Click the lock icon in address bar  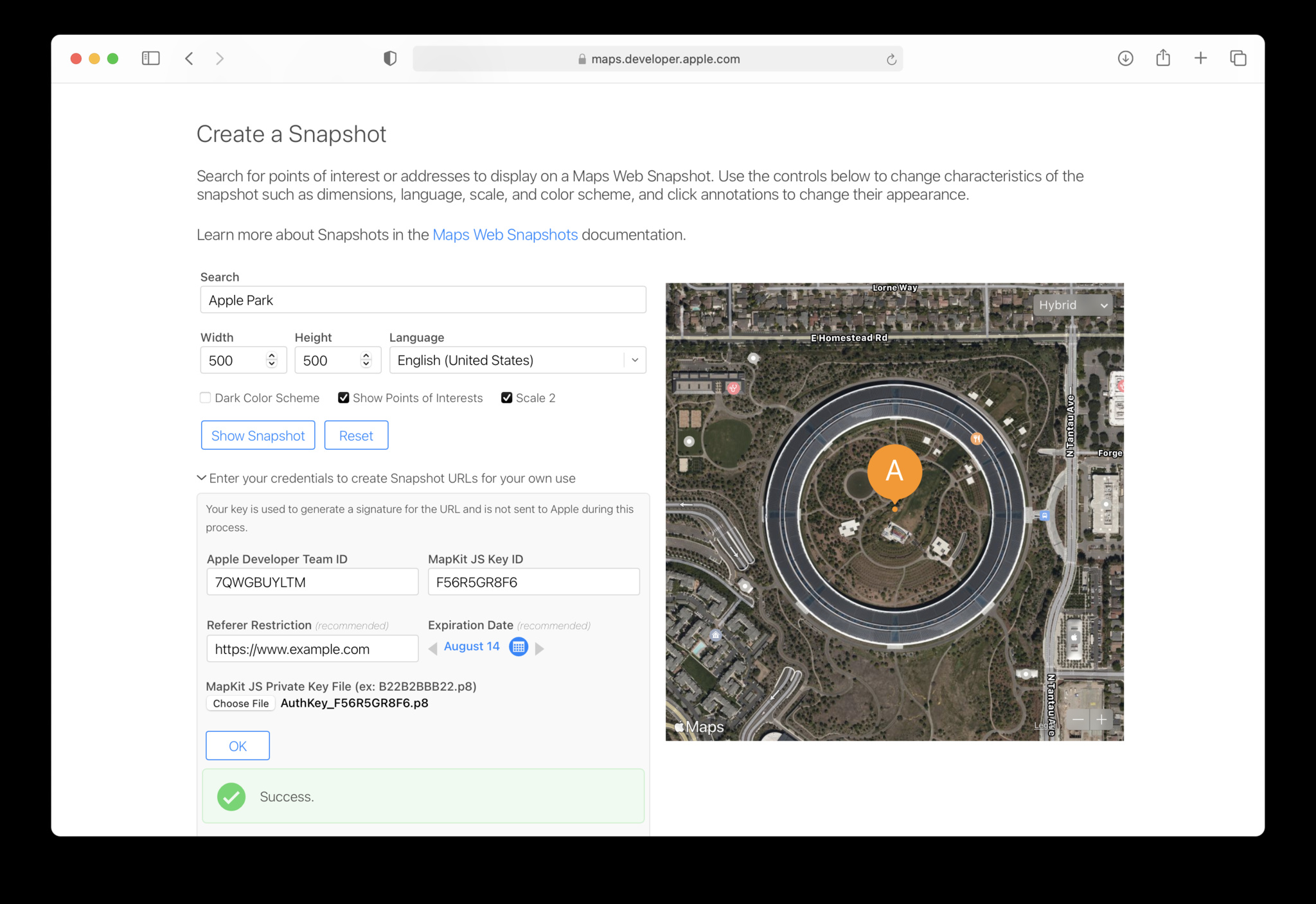(x=582, y=59)
